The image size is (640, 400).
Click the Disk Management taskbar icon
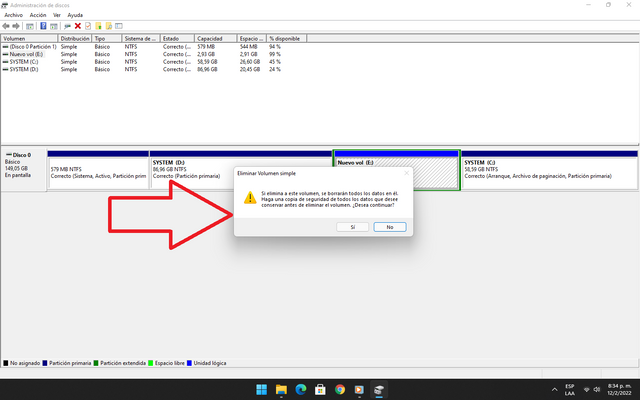coord(379,389)
